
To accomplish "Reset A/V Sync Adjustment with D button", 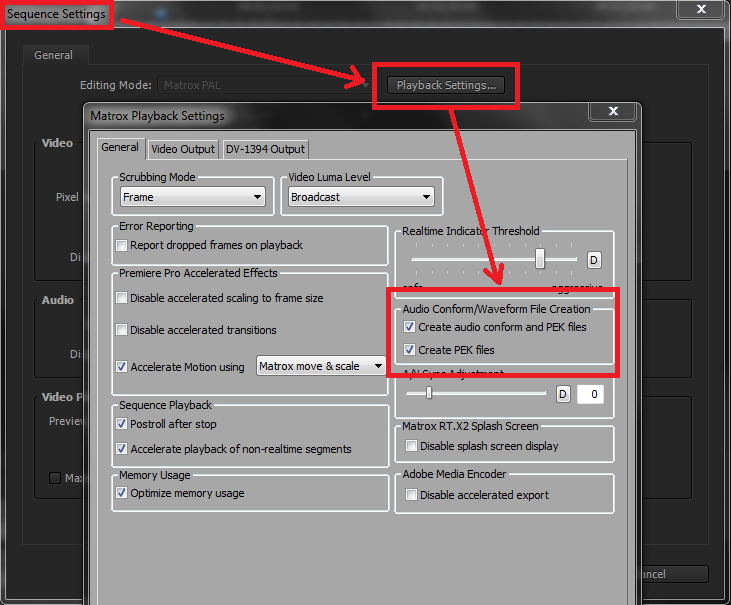I will [x=563, y=394].
